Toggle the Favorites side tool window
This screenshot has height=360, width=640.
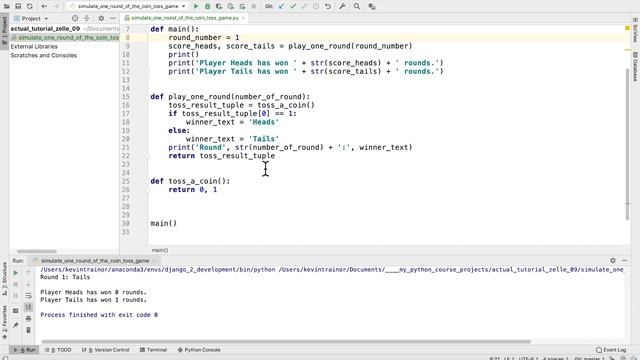pos(4,322)
